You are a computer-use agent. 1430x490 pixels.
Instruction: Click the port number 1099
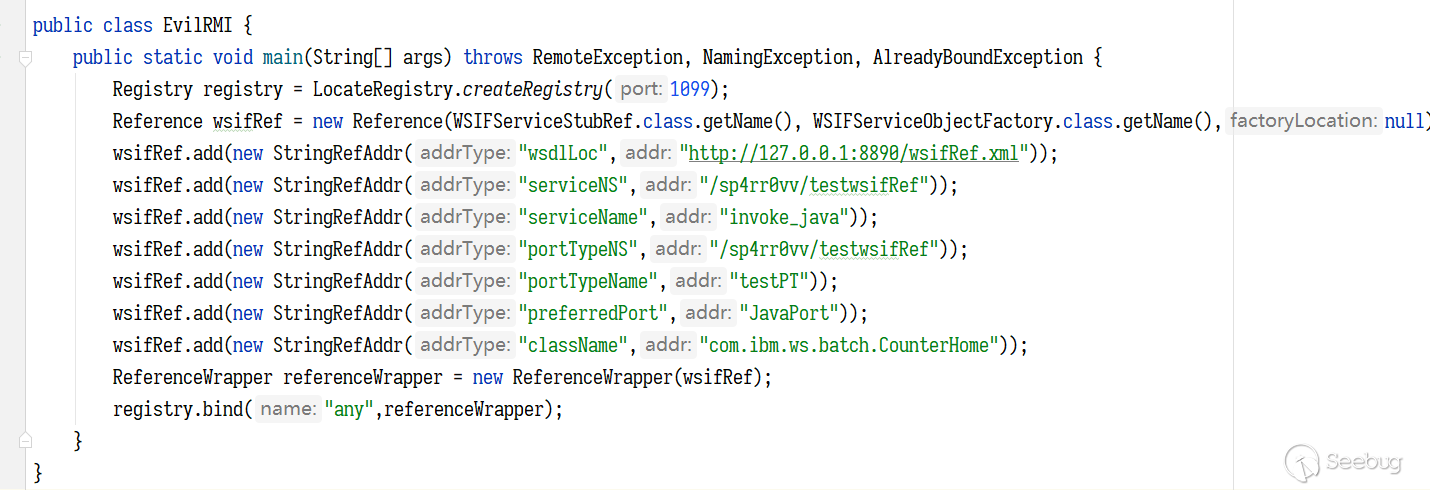(689, 89)
